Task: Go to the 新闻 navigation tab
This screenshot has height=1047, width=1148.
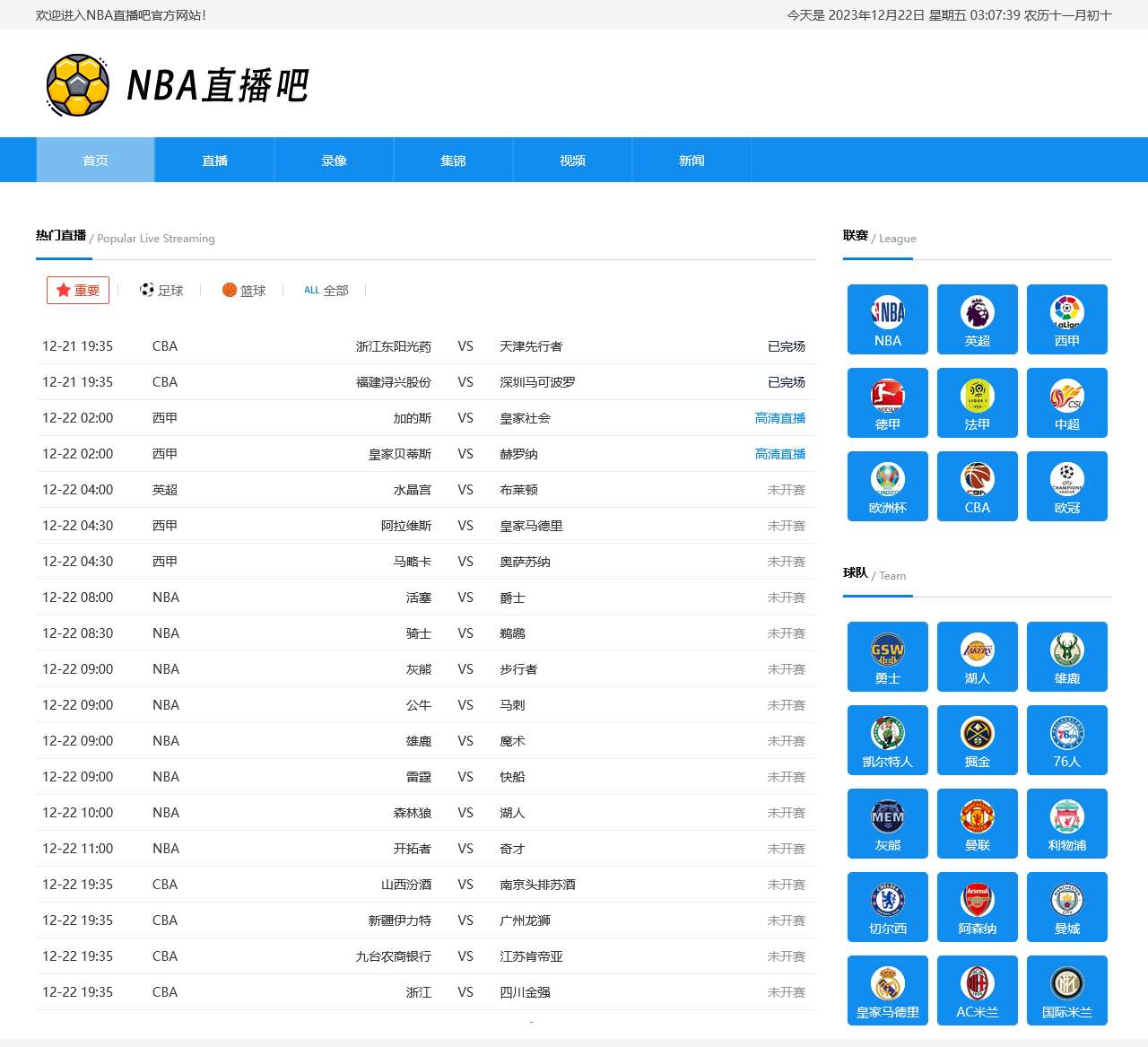Action: pyautogui.click(x=691, y=161)
